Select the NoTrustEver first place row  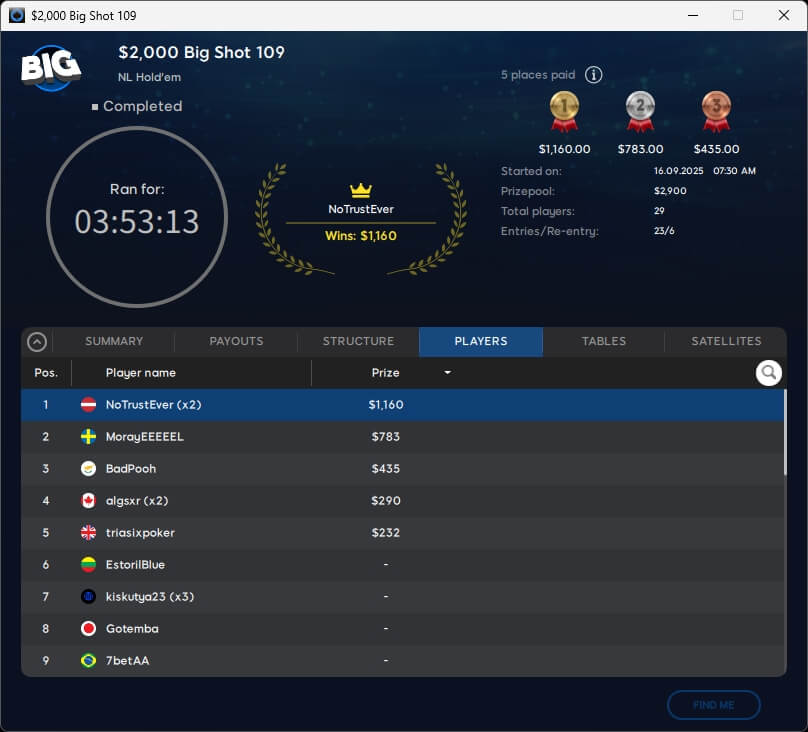point(400,405)
